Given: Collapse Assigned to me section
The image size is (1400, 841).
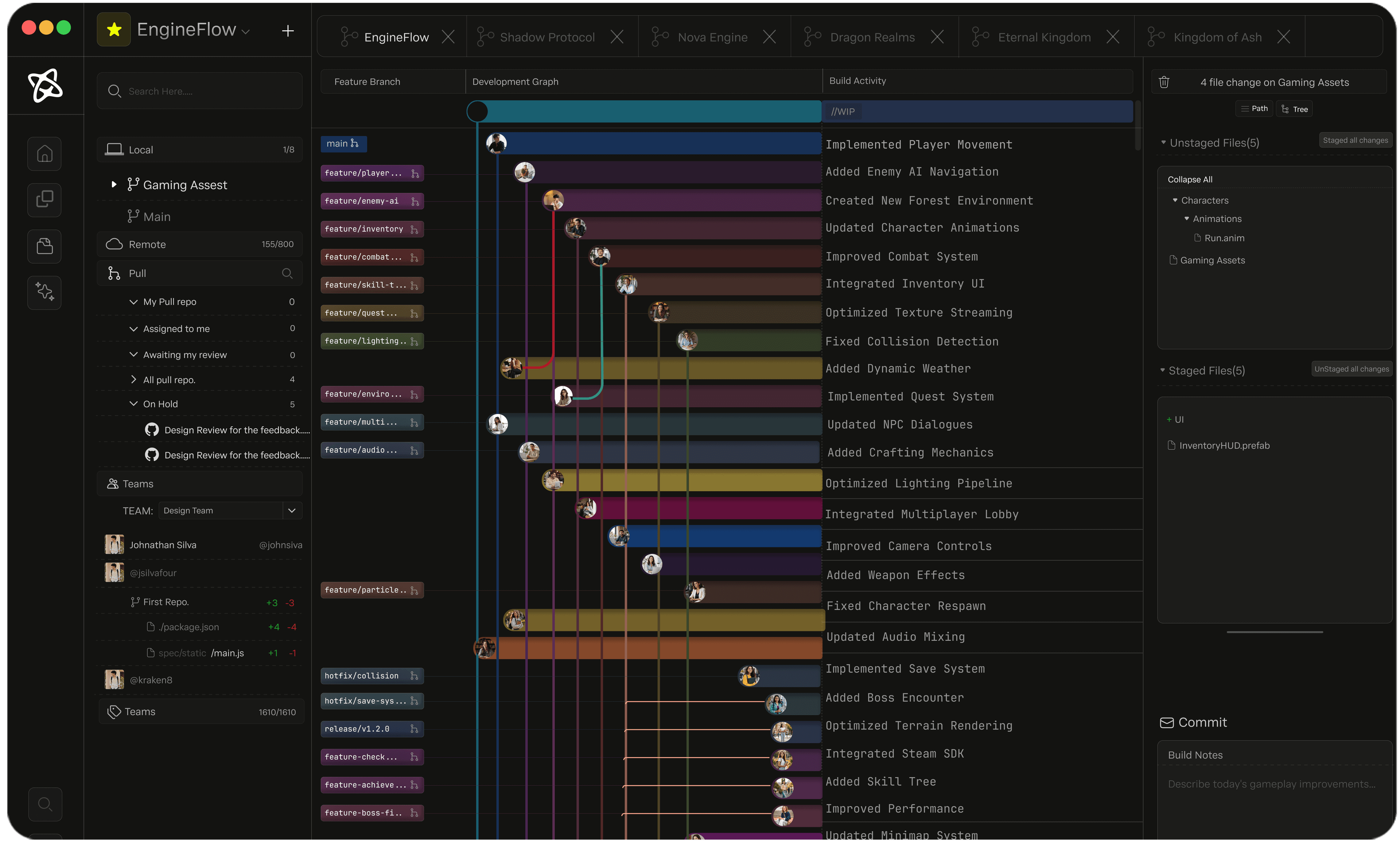Looking at the screenshot, I should tap(134, 329).
